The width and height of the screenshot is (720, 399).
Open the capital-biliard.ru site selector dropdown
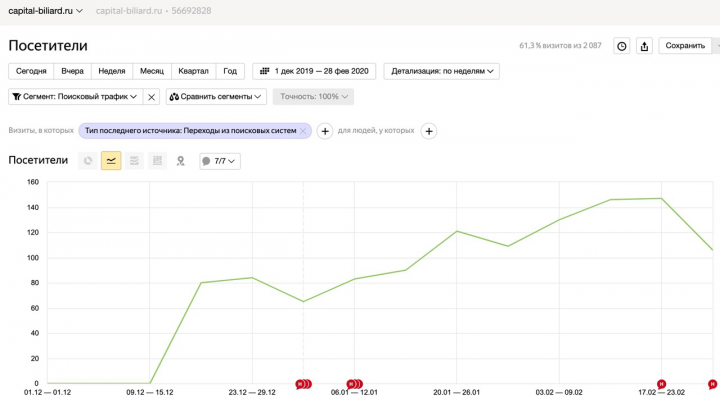[x=45, y=11]
